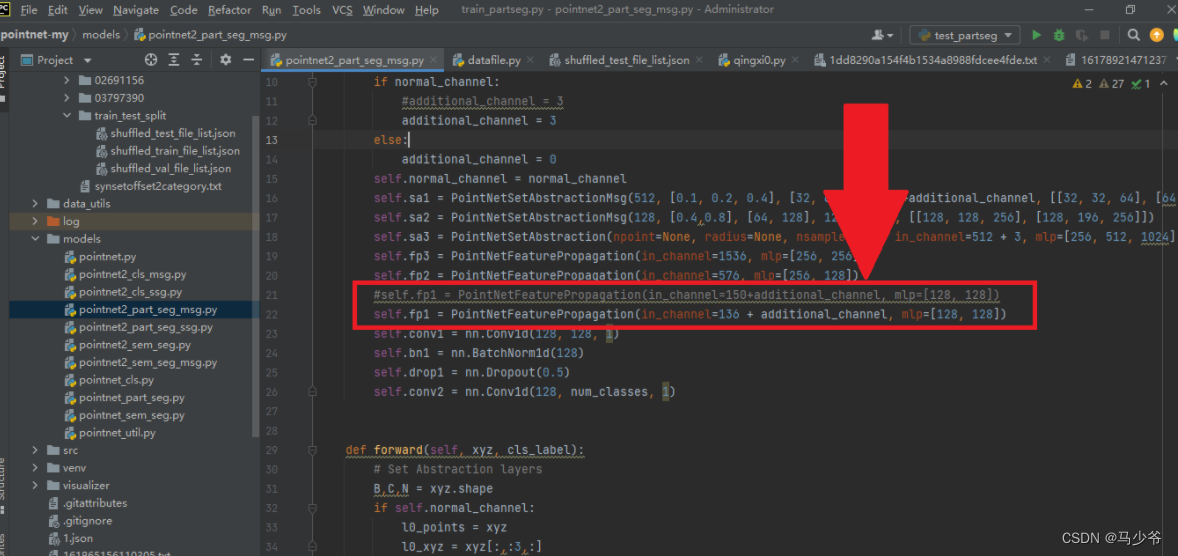Viewport: 1178px width, 556px height.
Task: Click the Project panel vertical scrollbar
Action: pos(256,275)
